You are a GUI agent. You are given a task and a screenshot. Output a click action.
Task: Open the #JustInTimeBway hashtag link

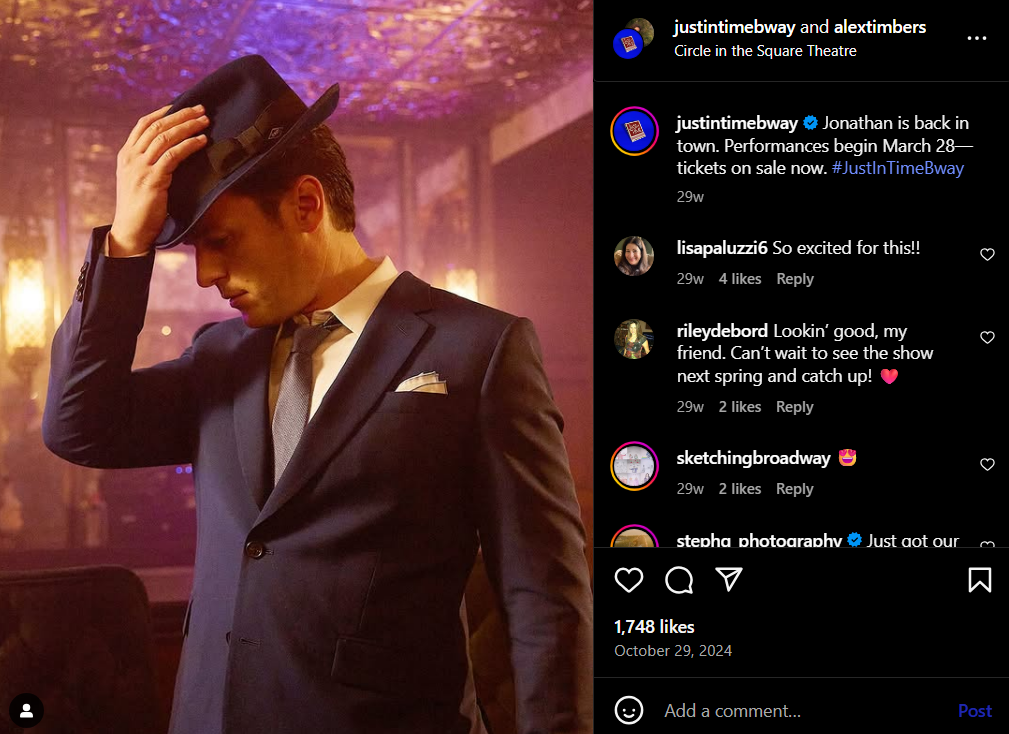pyautogui.click(x=897, y=168)
